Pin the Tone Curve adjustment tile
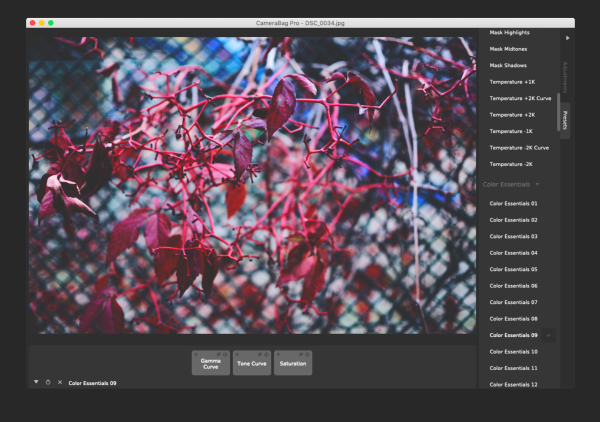Viewport: 600px width, 422px height. pos(260,355)
